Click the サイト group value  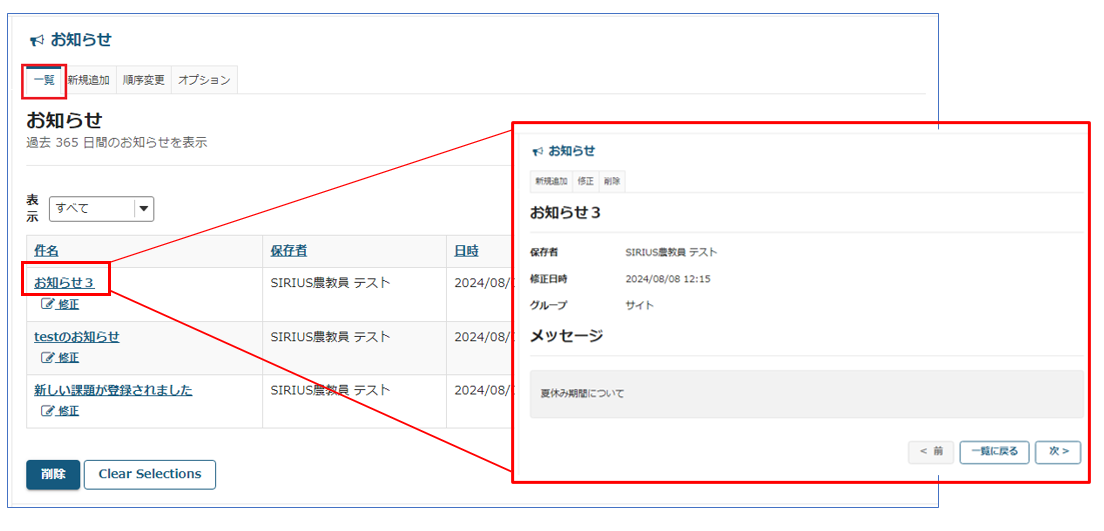pos(639,306)
